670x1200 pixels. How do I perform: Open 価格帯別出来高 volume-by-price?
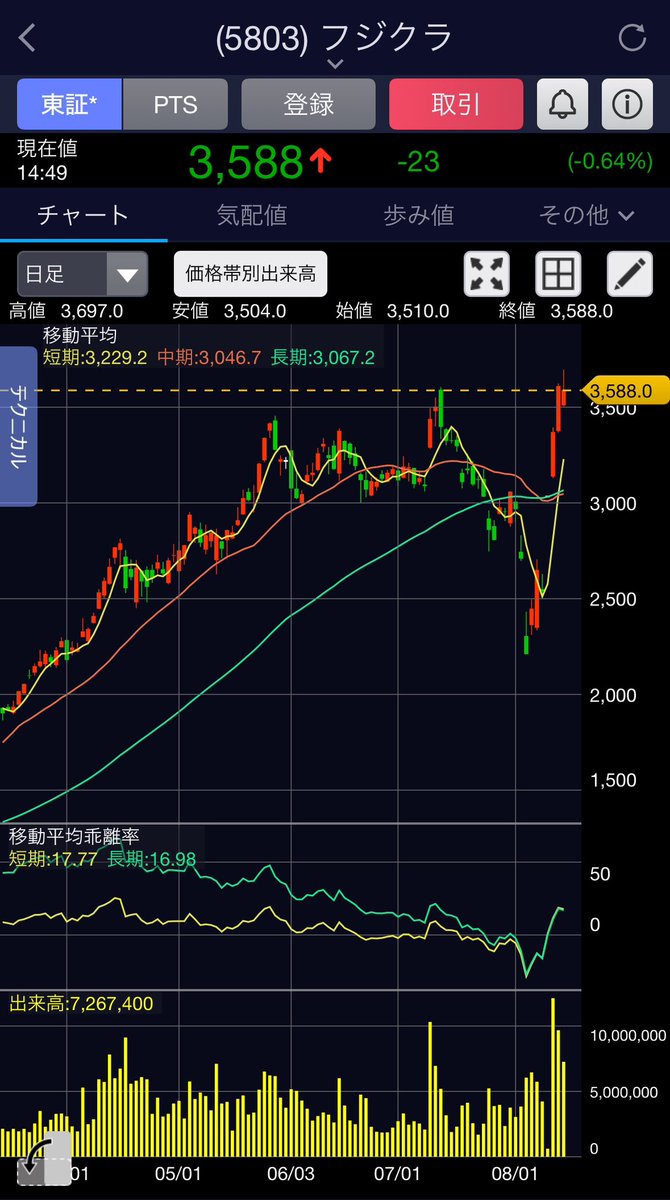coord(250,273)
